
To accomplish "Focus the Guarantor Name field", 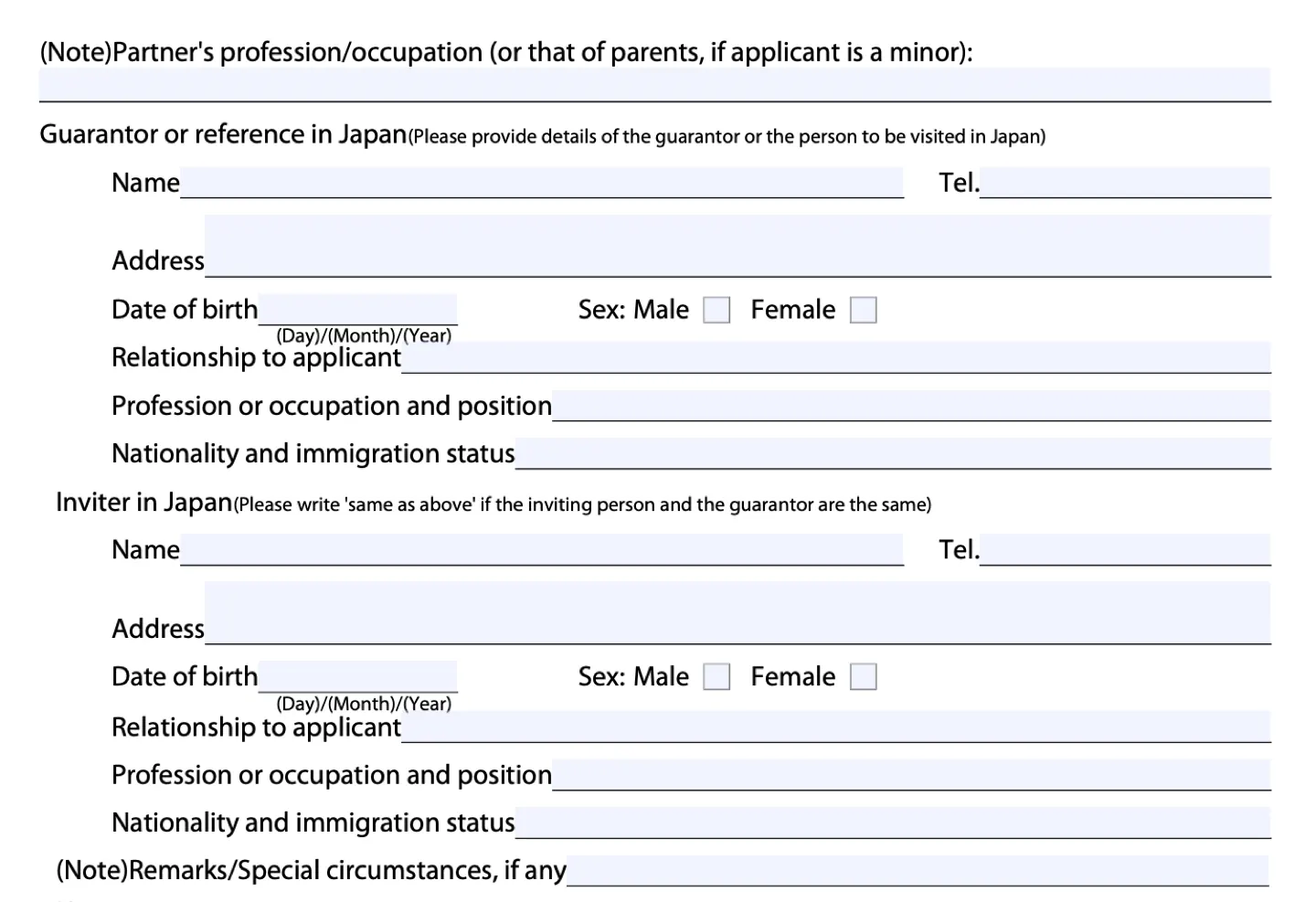I will pos(542,182).
